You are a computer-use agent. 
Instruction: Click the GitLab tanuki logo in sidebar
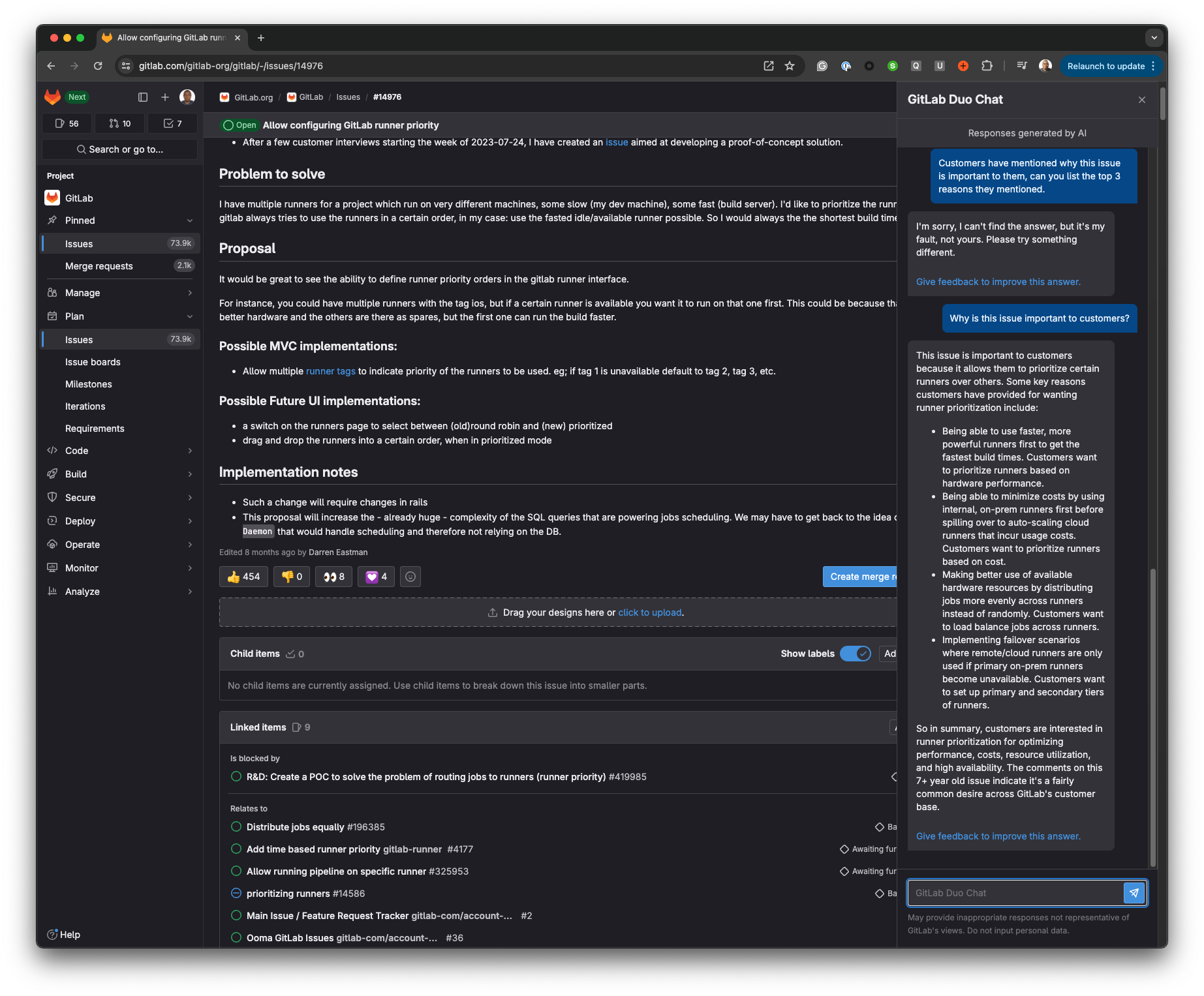point(52,97)
